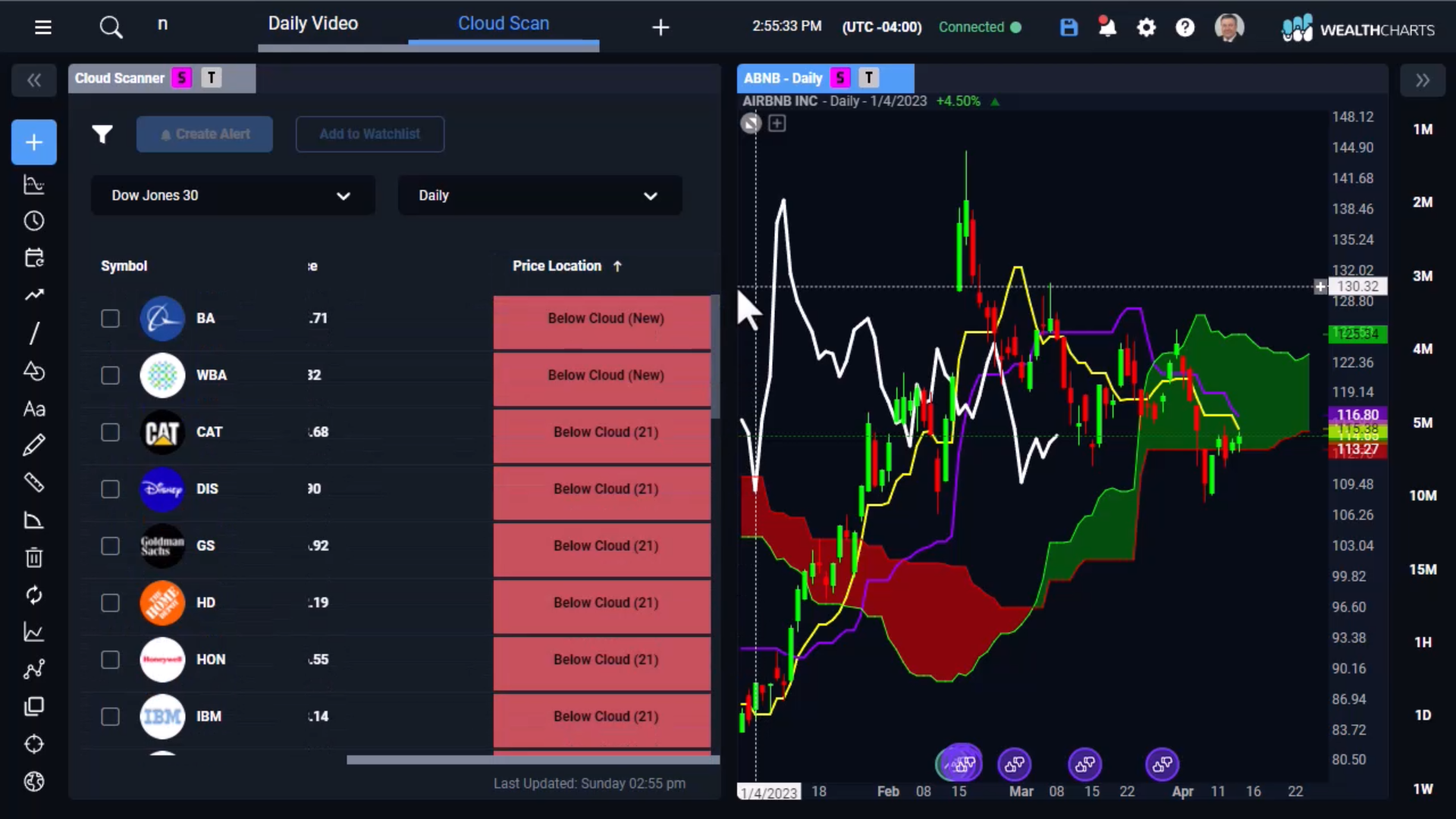1456x819 pixels.
Task: Switch to the Daily Video tab
Action: point(312,24)
